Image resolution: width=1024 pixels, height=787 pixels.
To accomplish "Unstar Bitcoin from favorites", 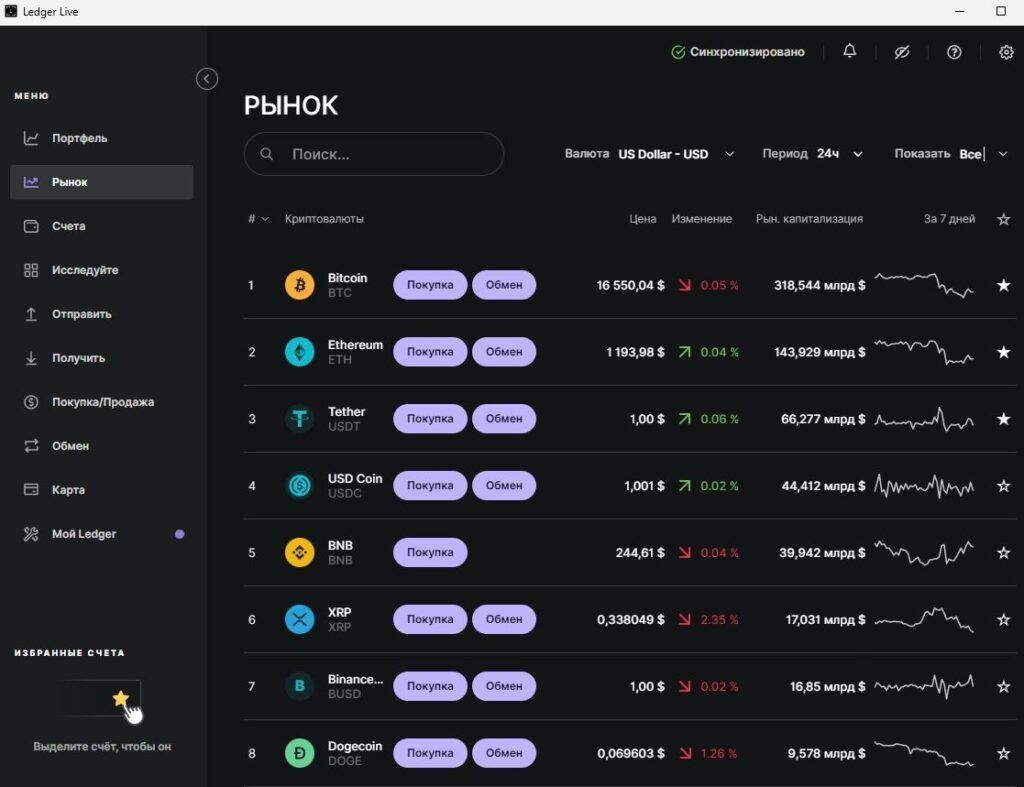I will click(x=1003, y=285).
